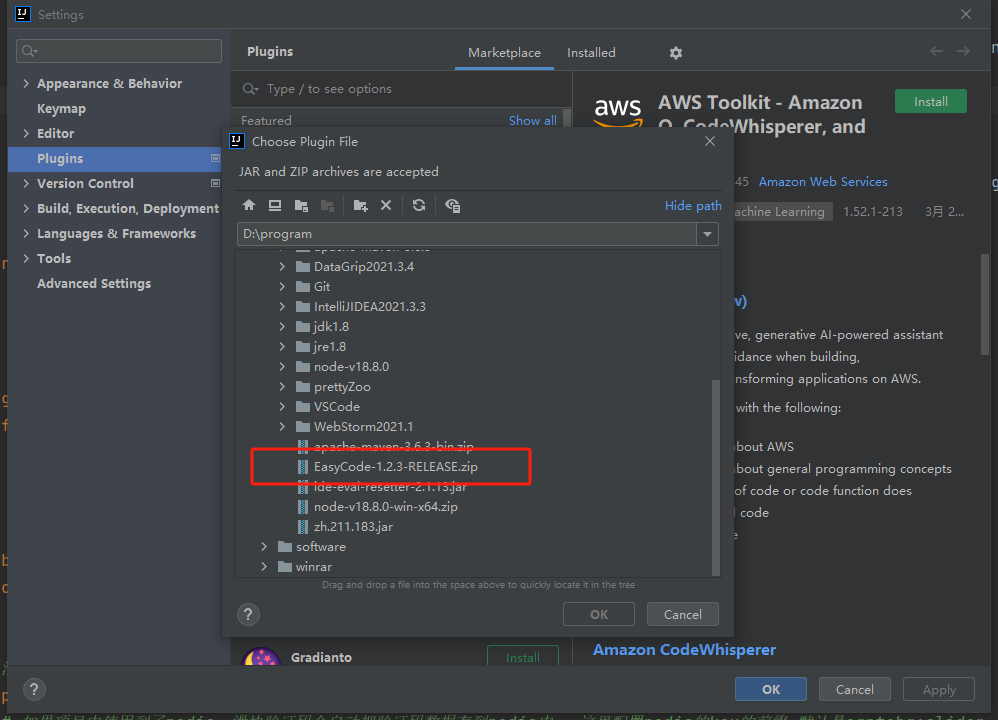Expand Version Control section
Viewport: 998px width, 720px height.
26,183
